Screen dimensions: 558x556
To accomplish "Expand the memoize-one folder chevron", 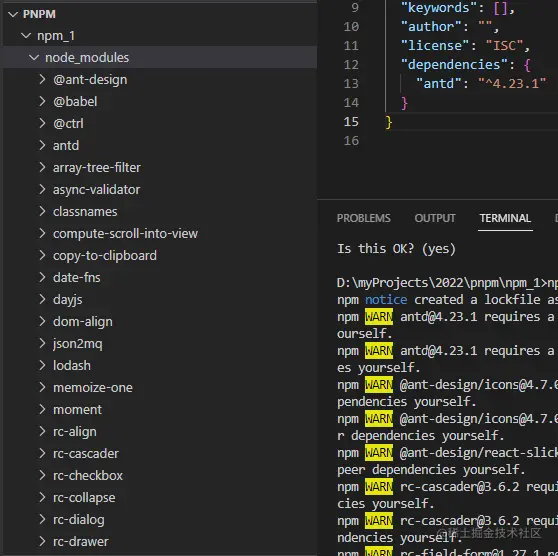I will click(x=42, y=387).
